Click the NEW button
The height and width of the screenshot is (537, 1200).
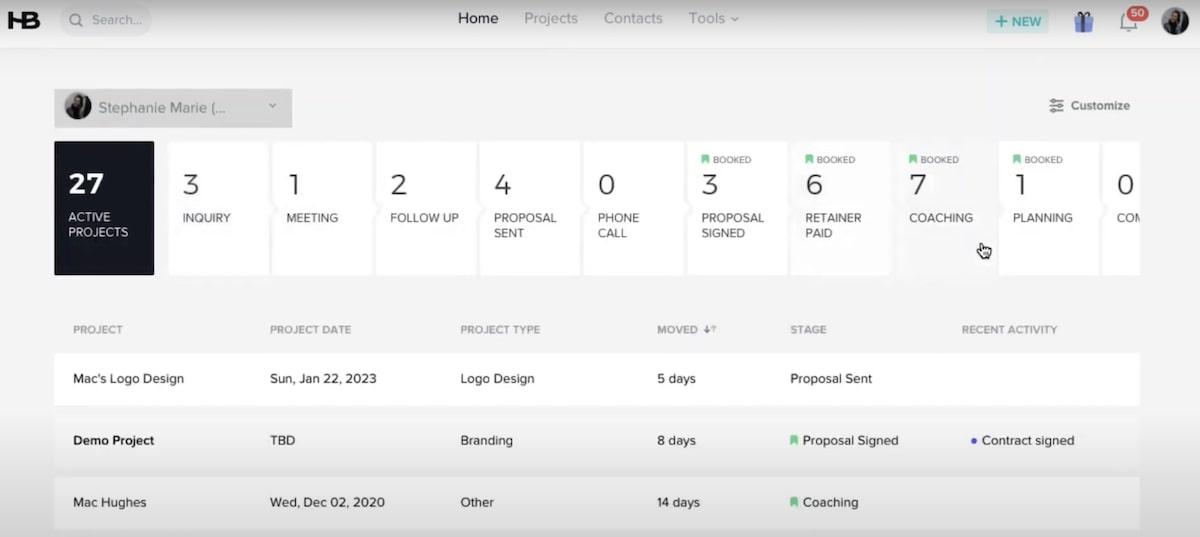point(1018,21)
